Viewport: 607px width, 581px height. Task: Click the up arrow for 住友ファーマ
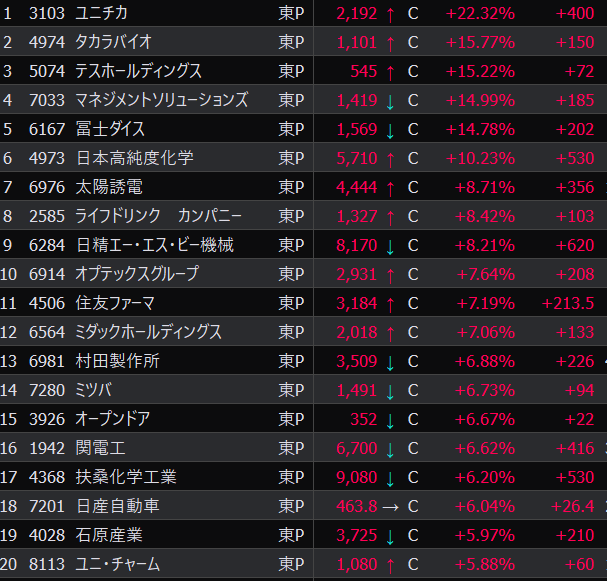[x=389, y=303]
